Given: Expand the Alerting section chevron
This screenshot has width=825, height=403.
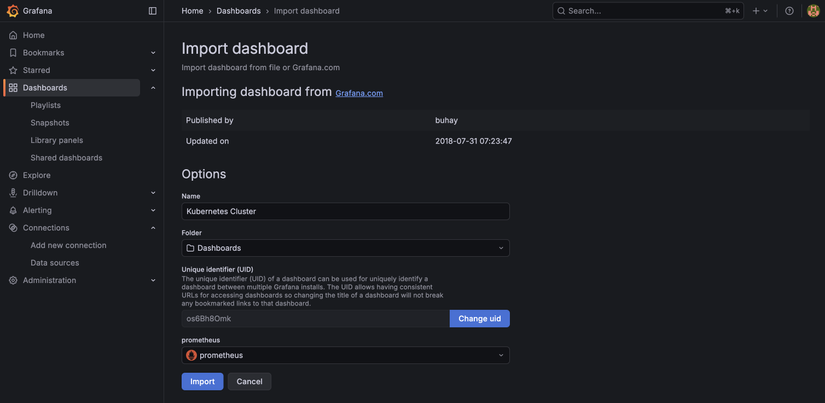Looking at the screenshot, I should 153,210.
